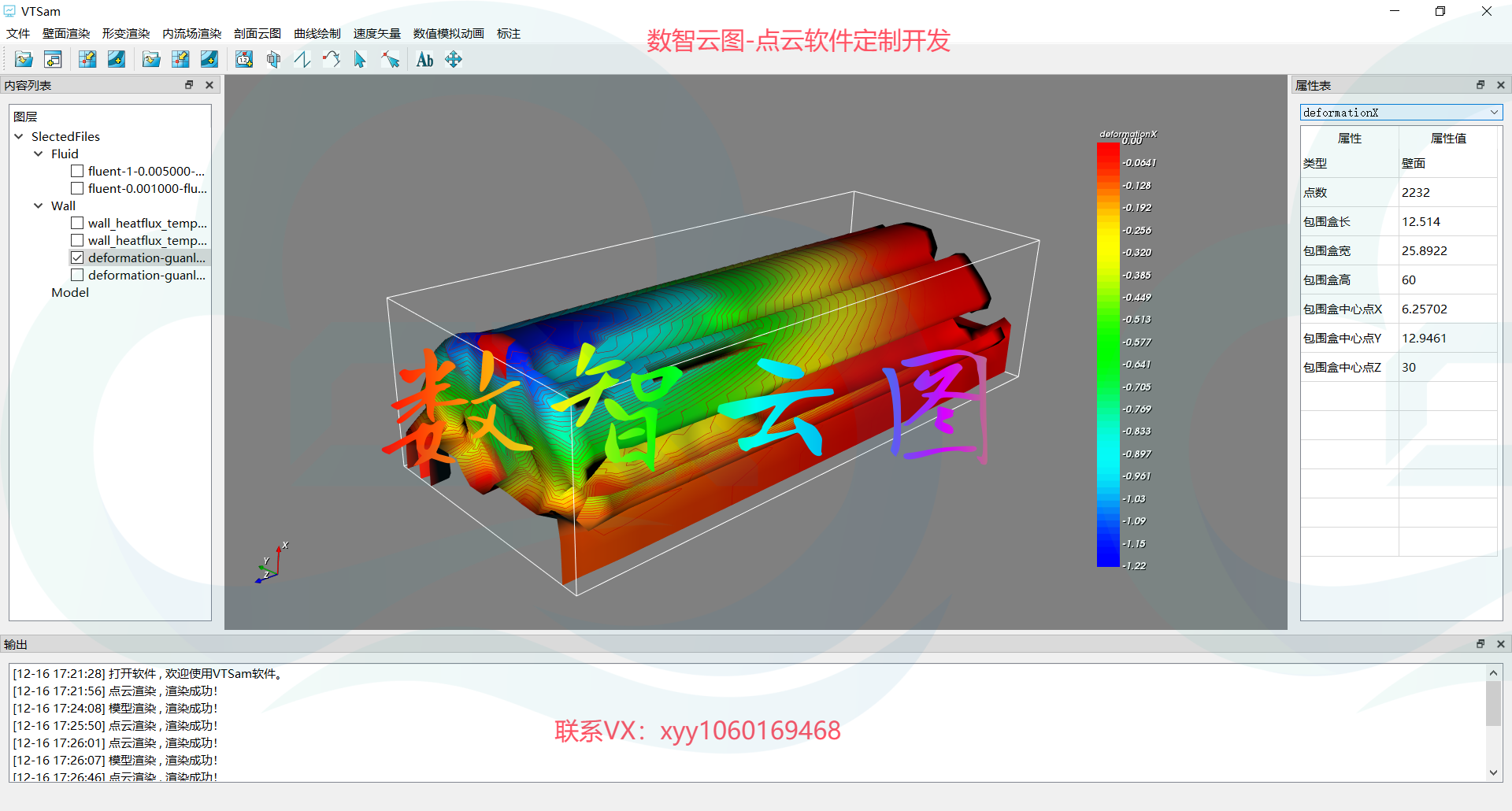Click the open folder icon in toolbar

(24, 60)
